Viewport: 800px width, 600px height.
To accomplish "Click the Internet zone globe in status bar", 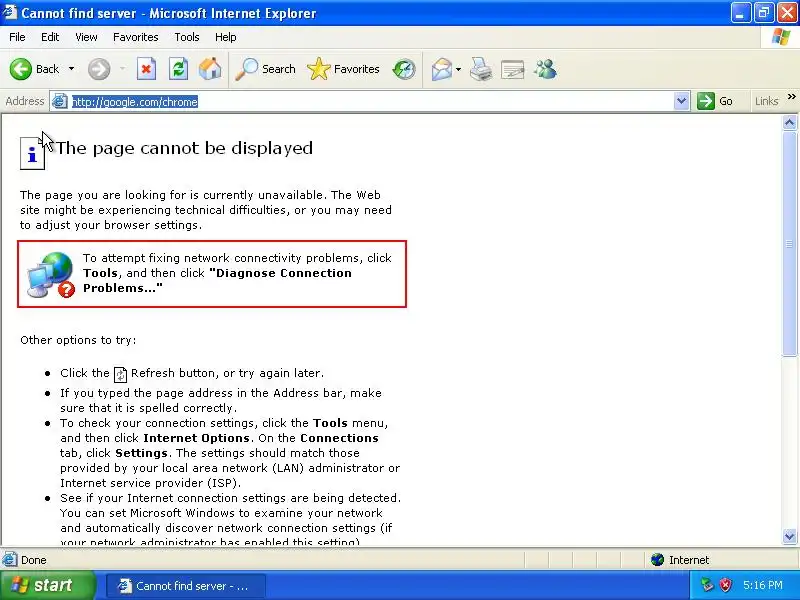I will coord(658,560).
